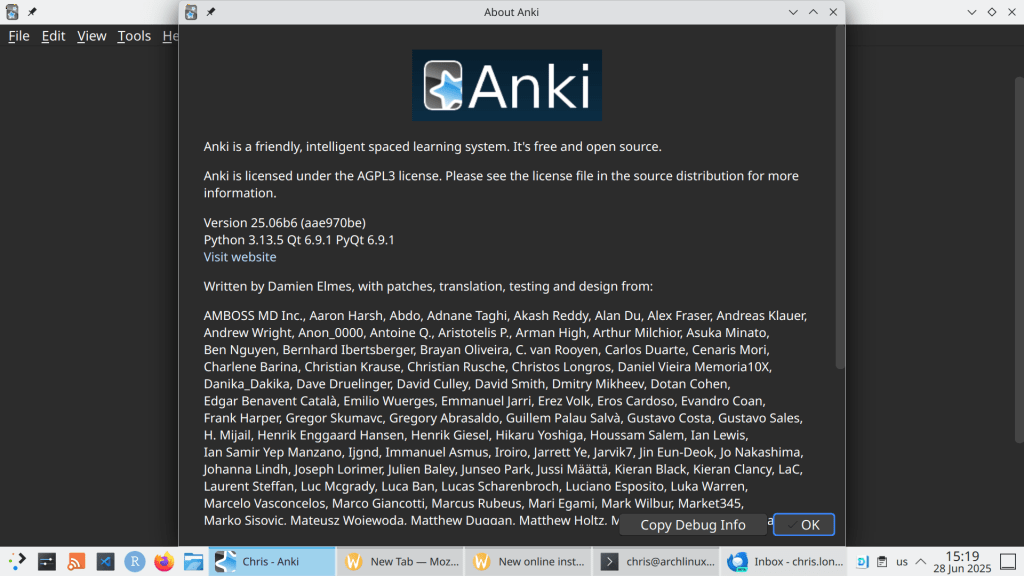
Task: Open the R application icon
Action: [134, 562]
